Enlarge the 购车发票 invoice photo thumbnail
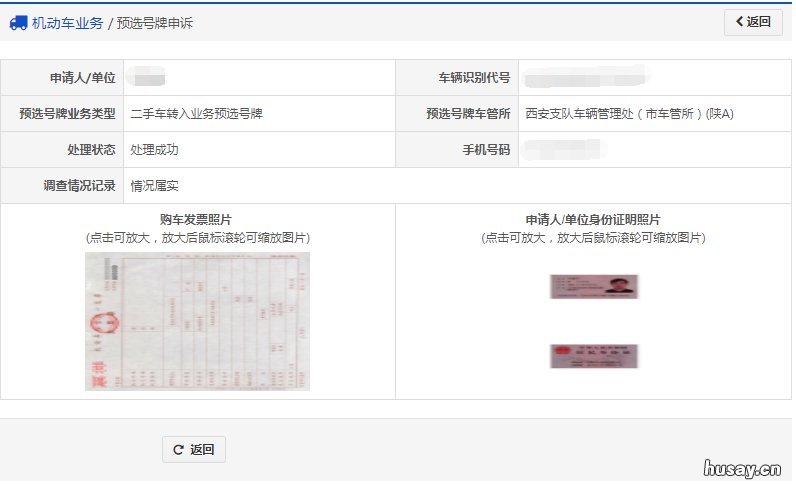 tap(197, 321)
